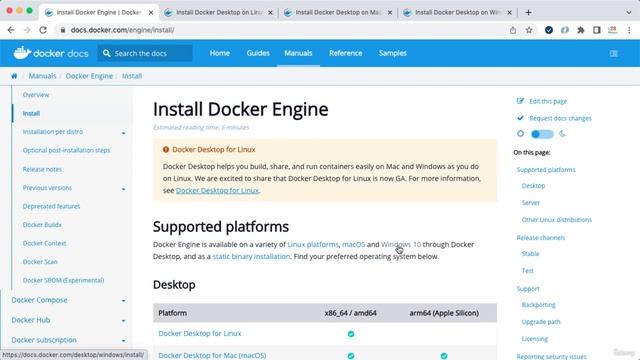
Task: Click the Docker docs whale logo
Action: 22,53
